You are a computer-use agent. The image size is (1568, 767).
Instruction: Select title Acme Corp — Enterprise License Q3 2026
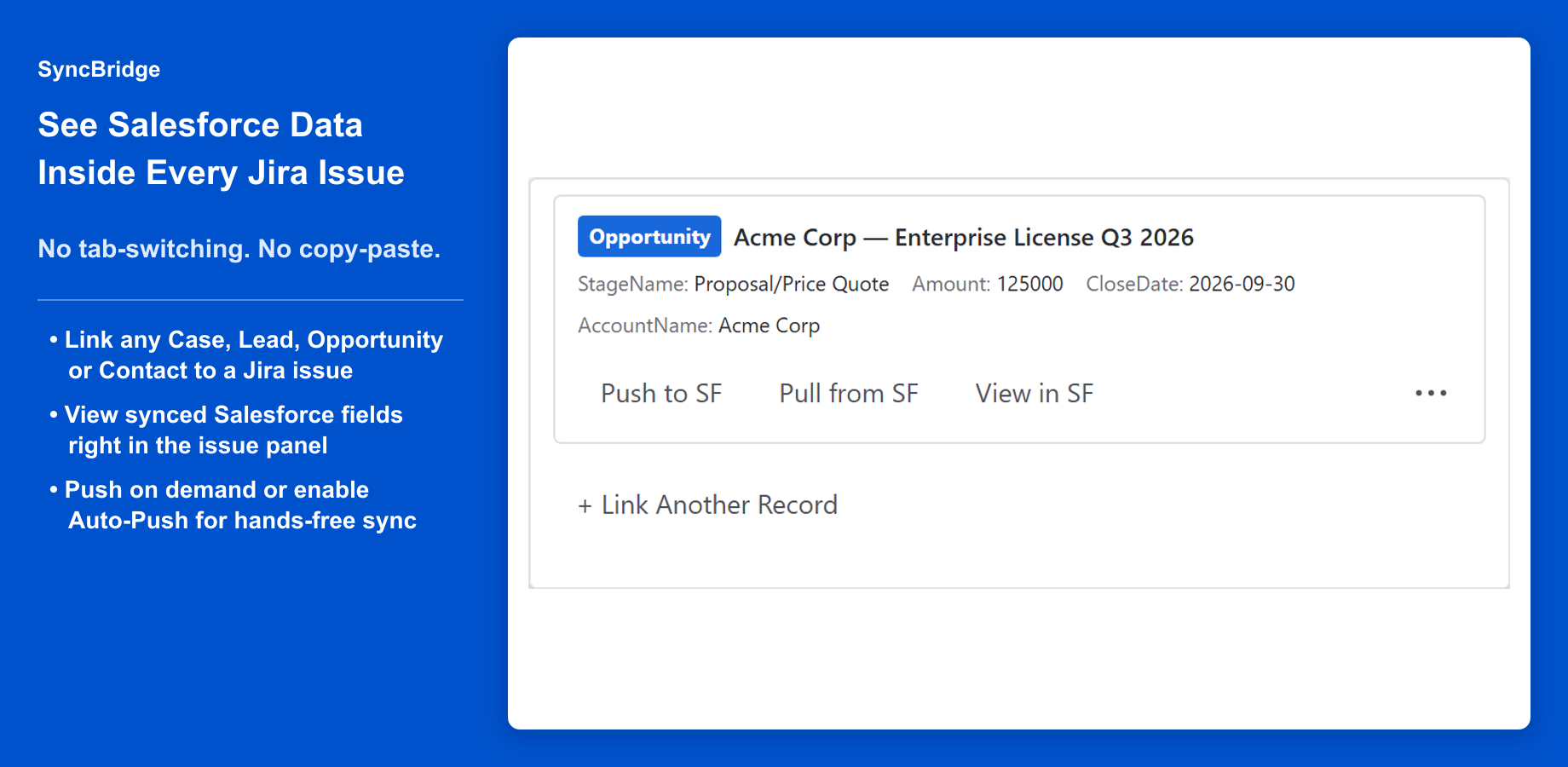(964, 237)
